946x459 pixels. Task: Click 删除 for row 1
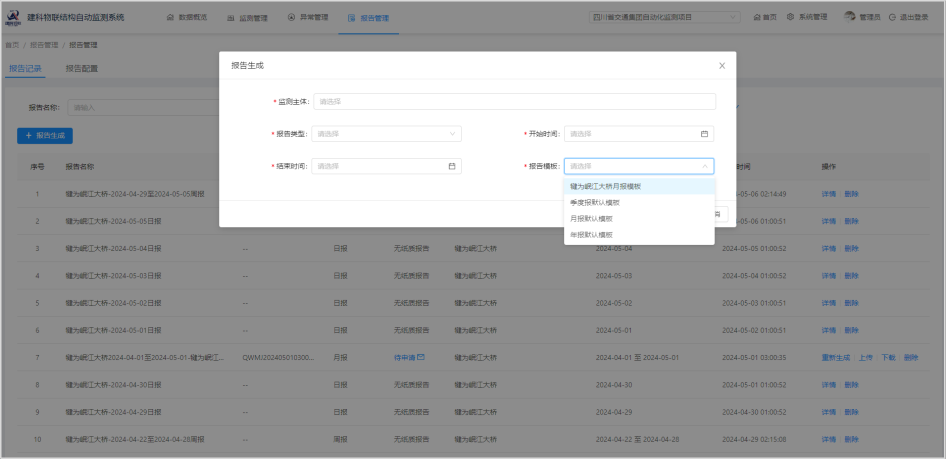[851, 194]
